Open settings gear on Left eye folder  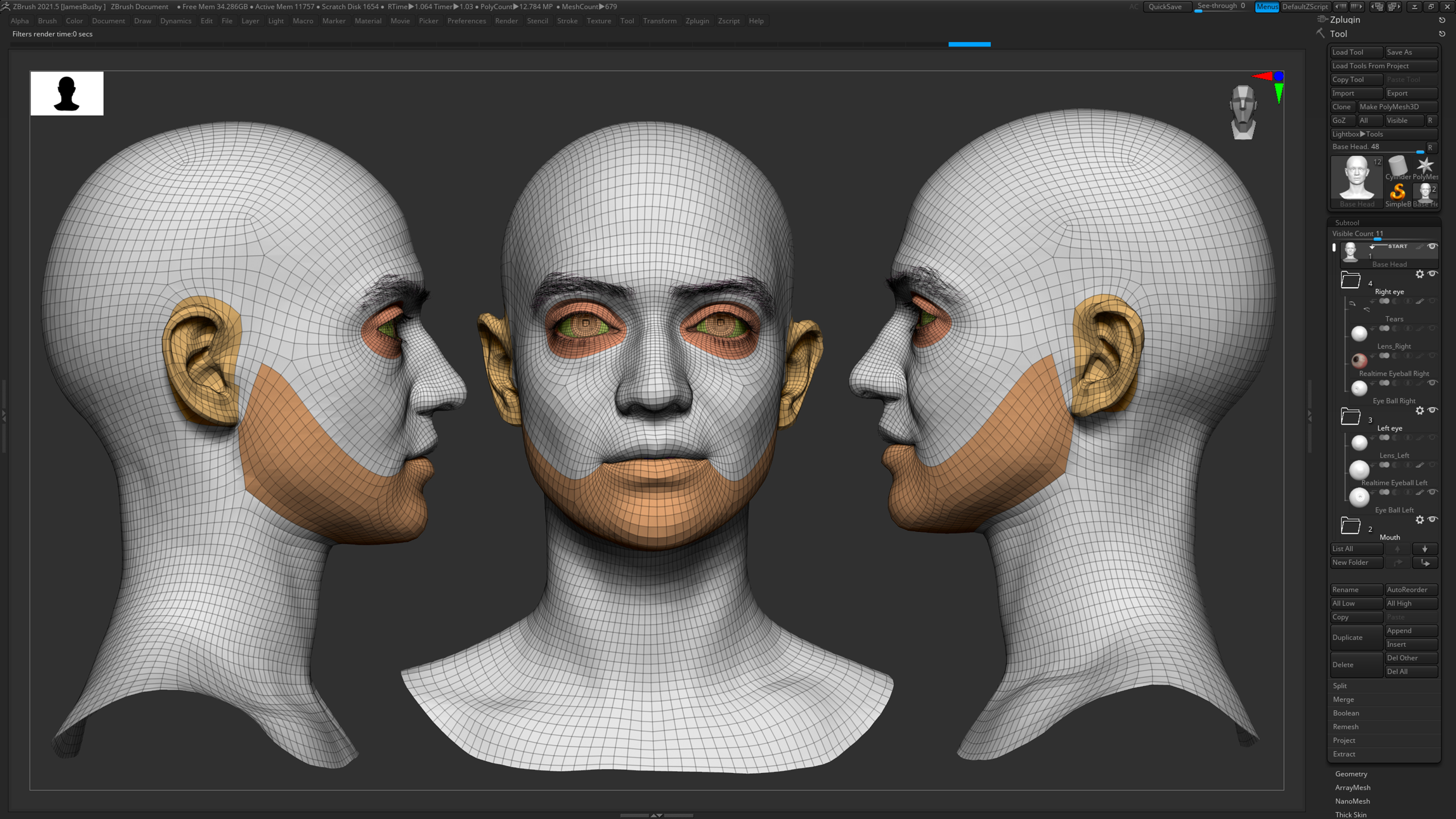tap(1420, 411)
